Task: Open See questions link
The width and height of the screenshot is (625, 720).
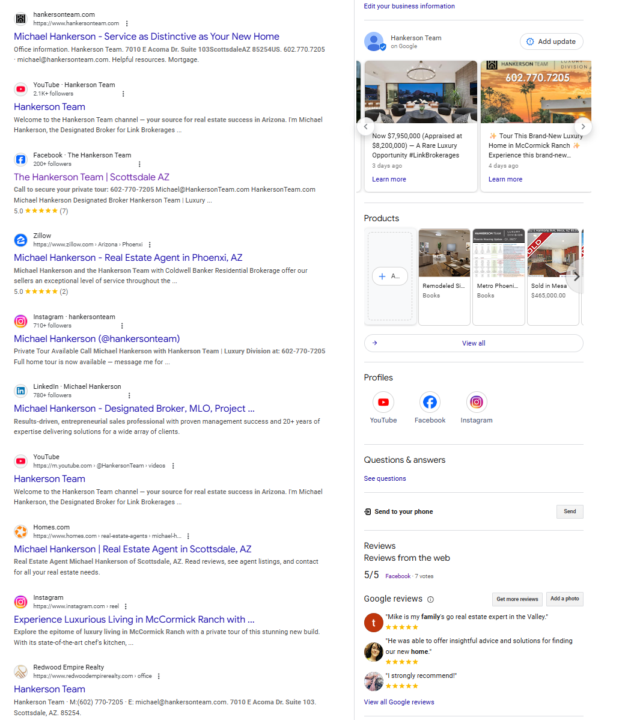Action: pyautogui.click(x=385, y=478)
